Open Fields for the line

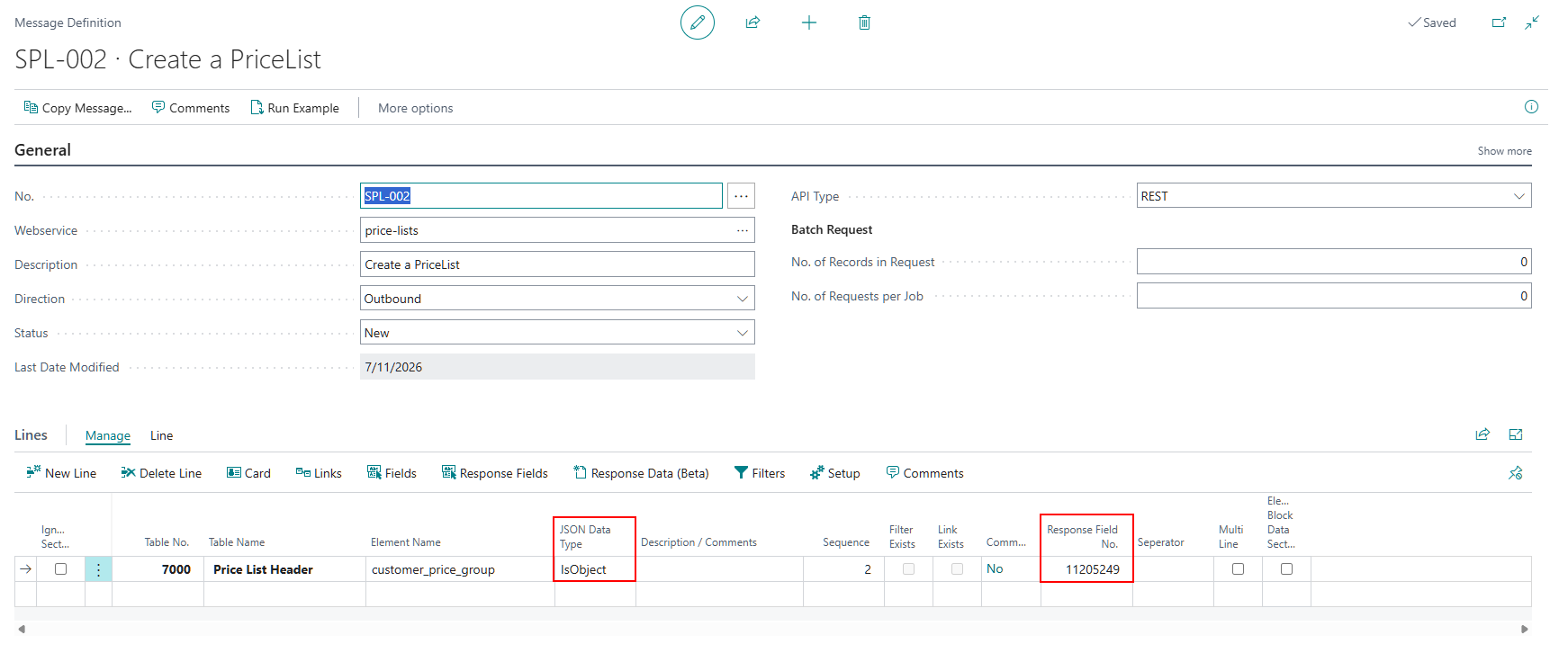click(392, 473)
